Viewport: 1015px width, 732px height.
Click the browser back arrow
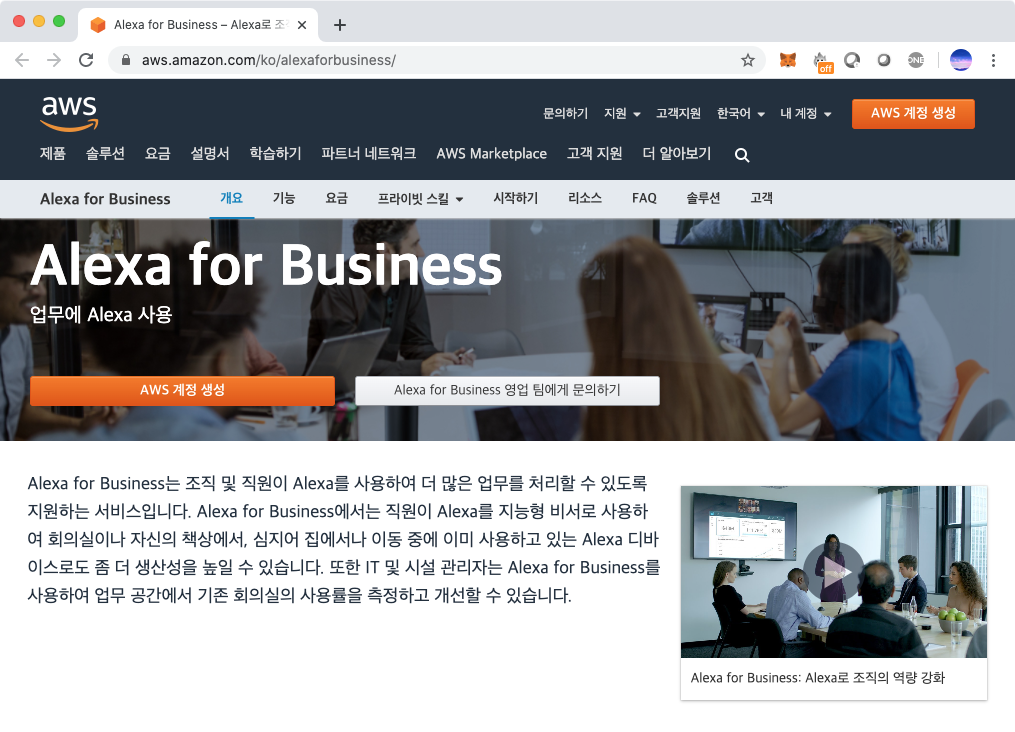22,60
